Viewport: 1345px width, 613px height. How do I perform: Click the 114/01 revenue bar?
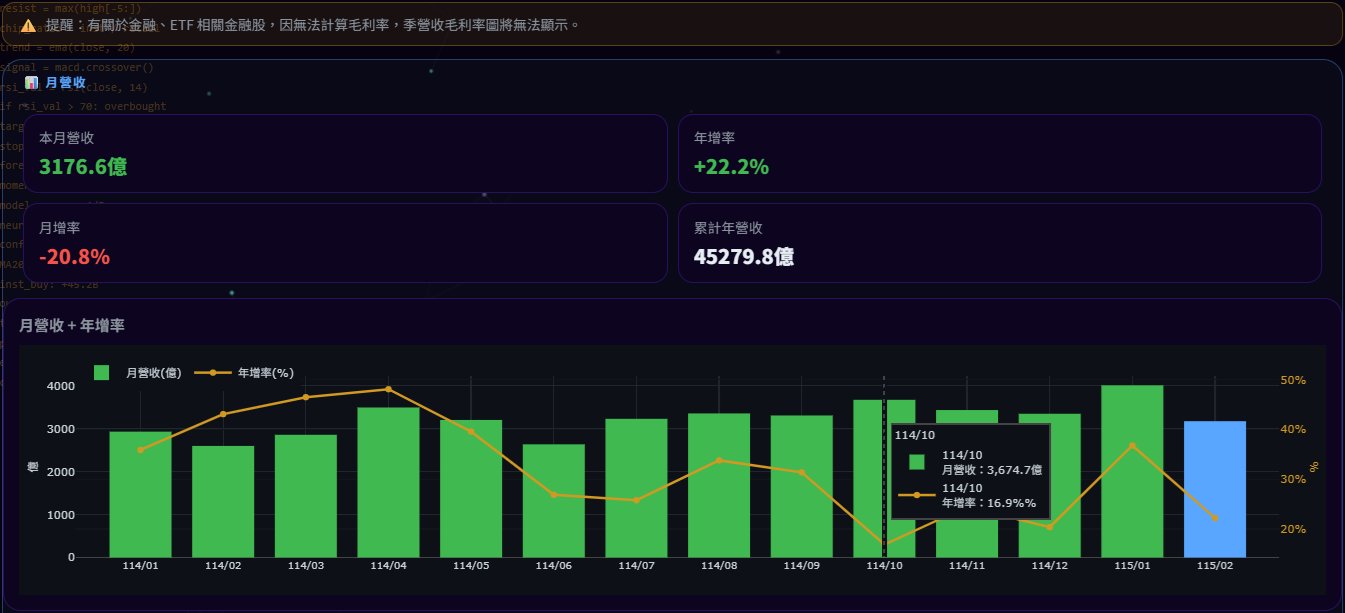(140, 494)
